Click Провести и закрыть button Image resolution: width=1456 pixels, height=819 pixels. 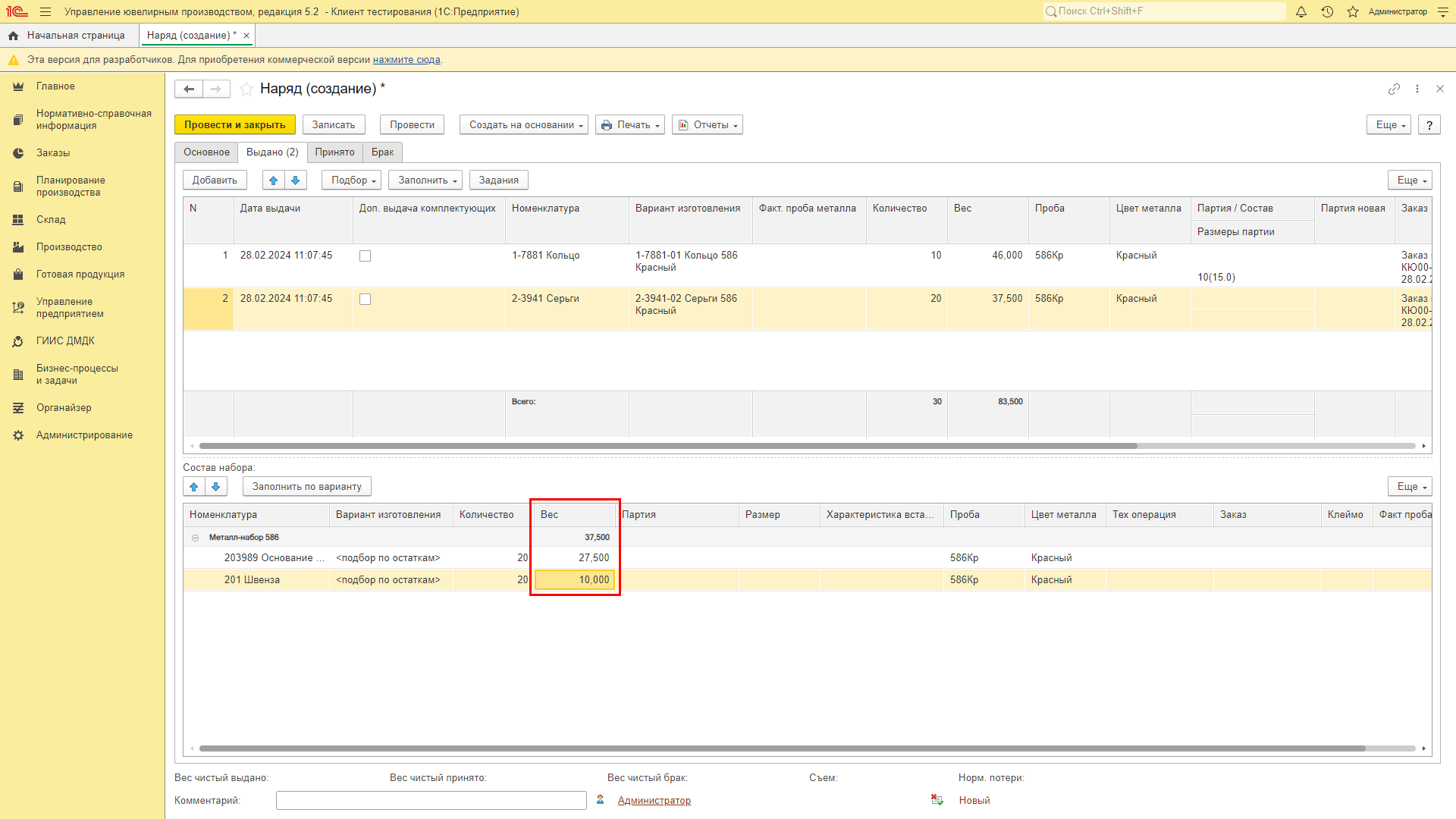(x=235, y=124)
